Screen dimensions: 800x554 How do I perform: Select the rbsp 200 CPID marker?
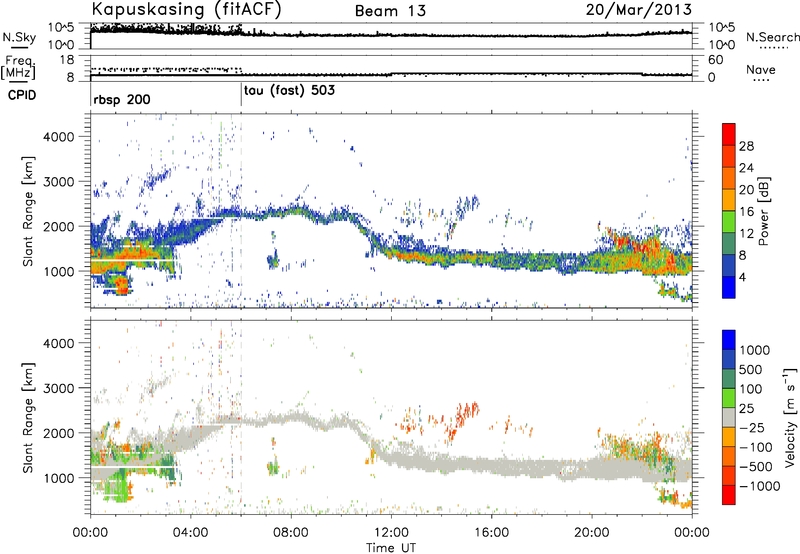click(122, 99)
